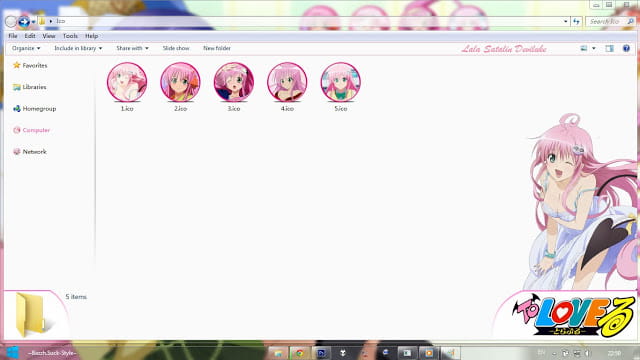
Task: Click the address bar path 'Ico'
Action: pos(60,21)
